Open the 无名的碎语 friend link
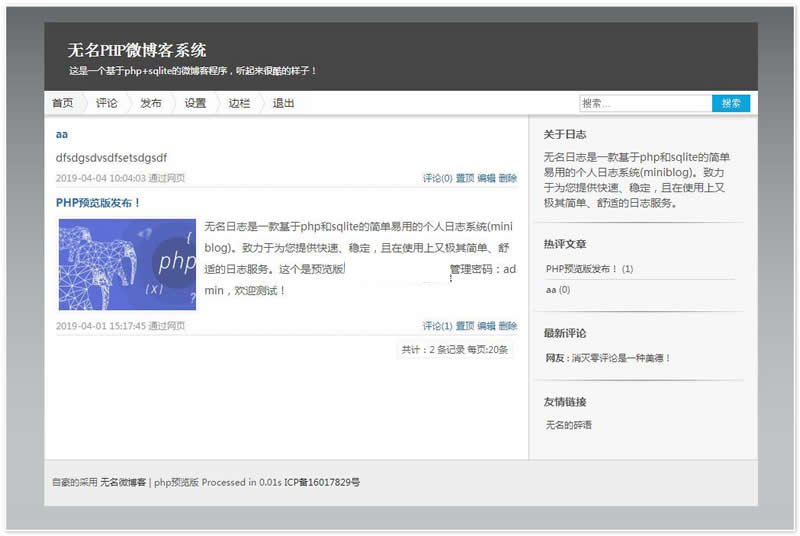 point(568,425)
